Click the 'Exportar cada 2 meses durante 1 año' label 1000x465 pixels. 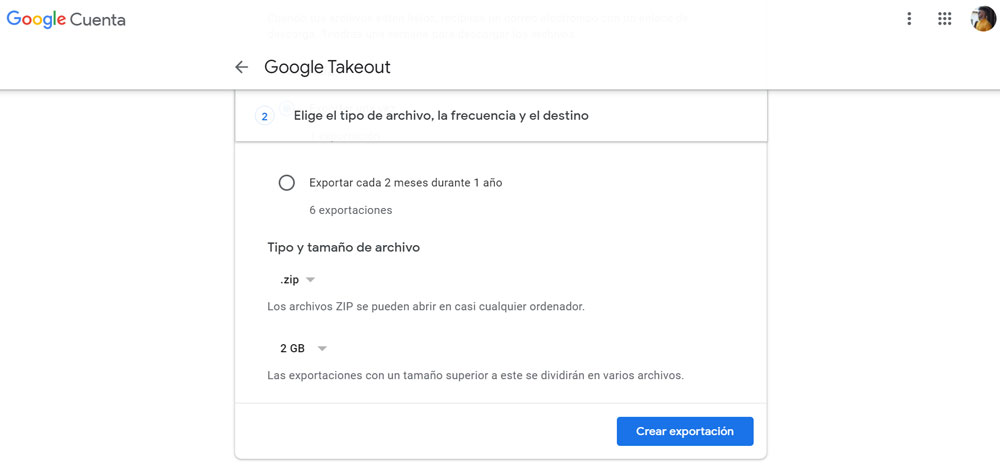coord(405,183)
